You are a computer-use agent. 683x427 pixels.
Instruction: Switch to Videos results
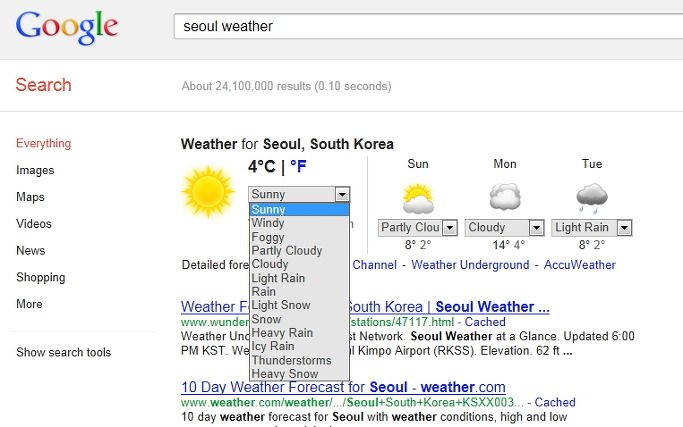34,224
